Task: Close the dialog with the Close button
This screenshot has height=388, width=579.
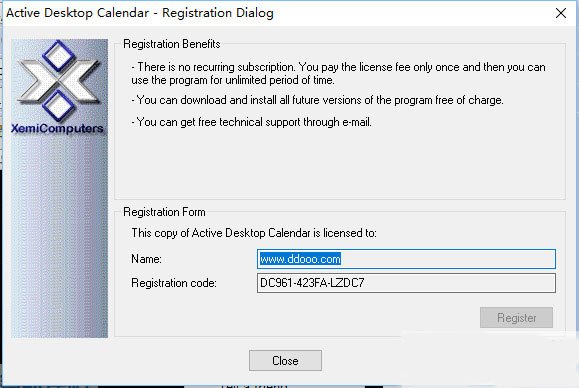Action: click(285, 360)
